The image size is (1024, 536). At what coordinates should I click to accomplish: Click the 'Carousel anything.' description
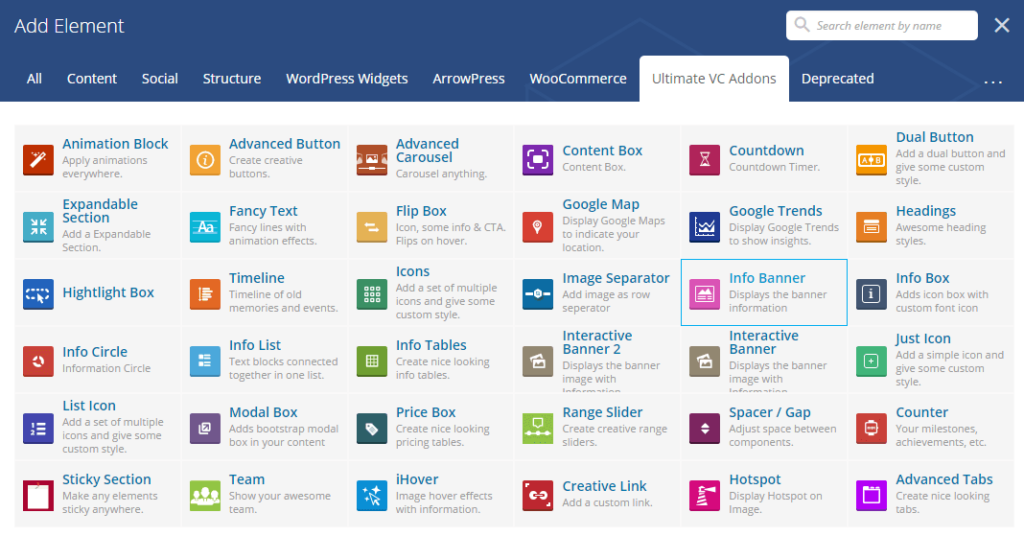coord(441,174)
